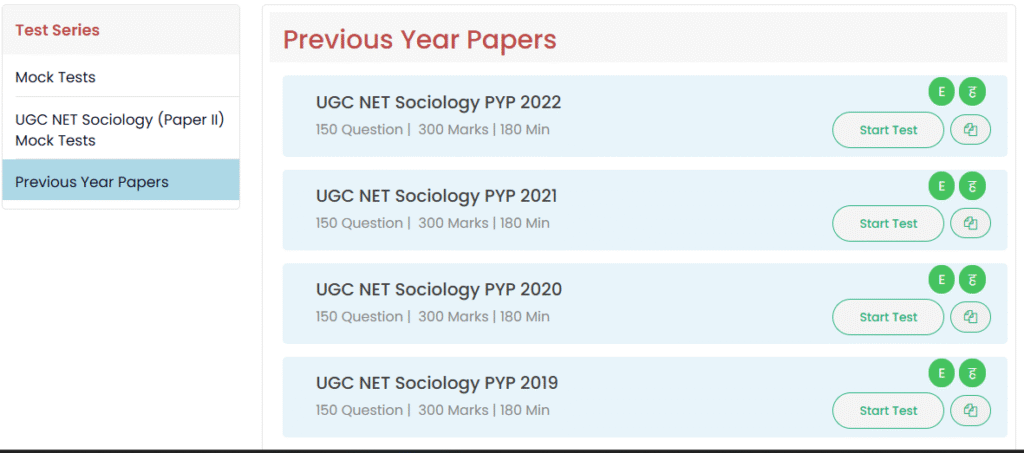The width and height of the screenshot is (1024, 453).
Task: Start Test for UGC NET Sociology PYP 2019
Action: (x=888, y=410)
